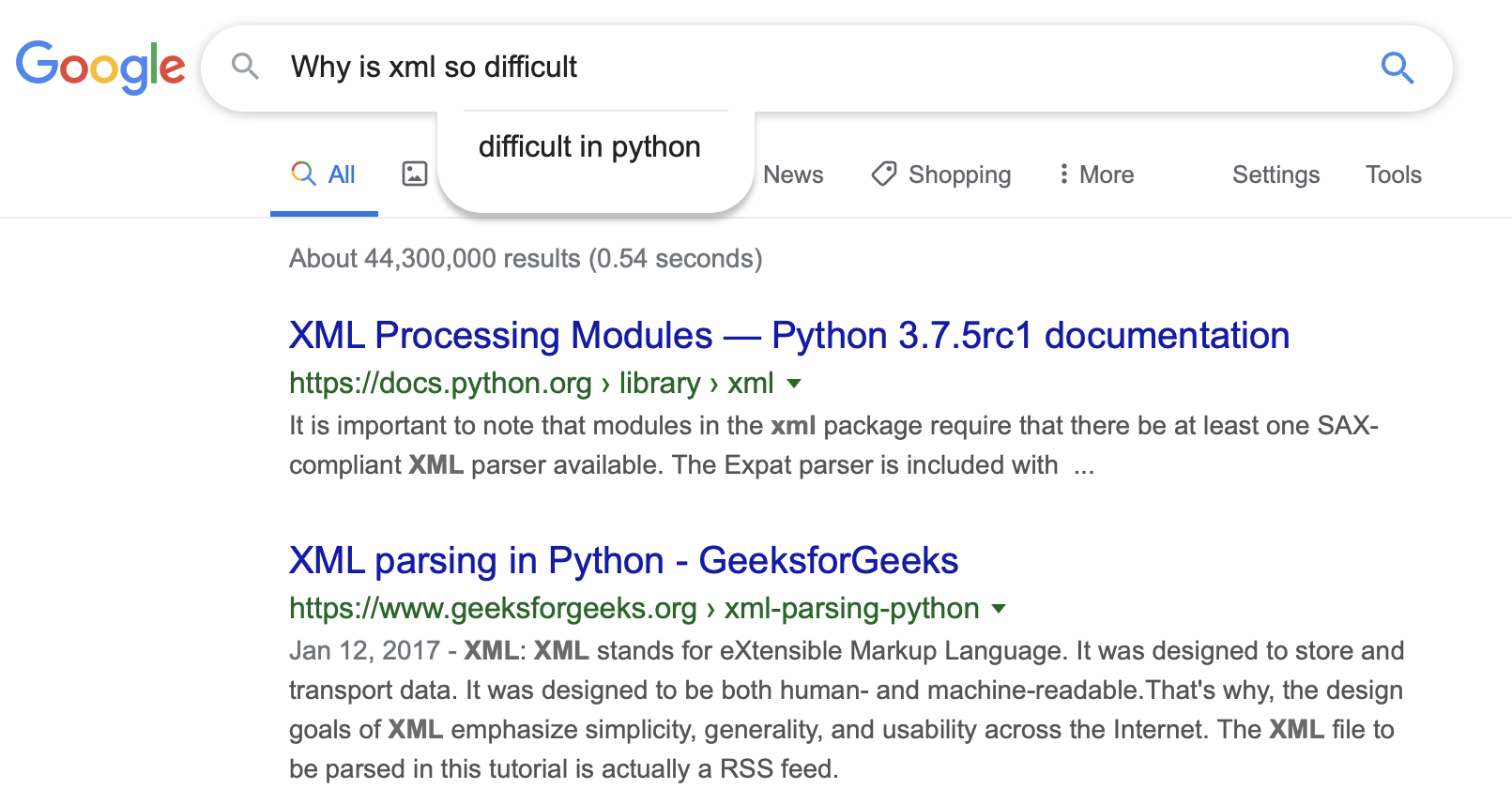This screenshot has width=1512, height=804.
Task: Open the Settings menu
Action: pos(1275,174)
